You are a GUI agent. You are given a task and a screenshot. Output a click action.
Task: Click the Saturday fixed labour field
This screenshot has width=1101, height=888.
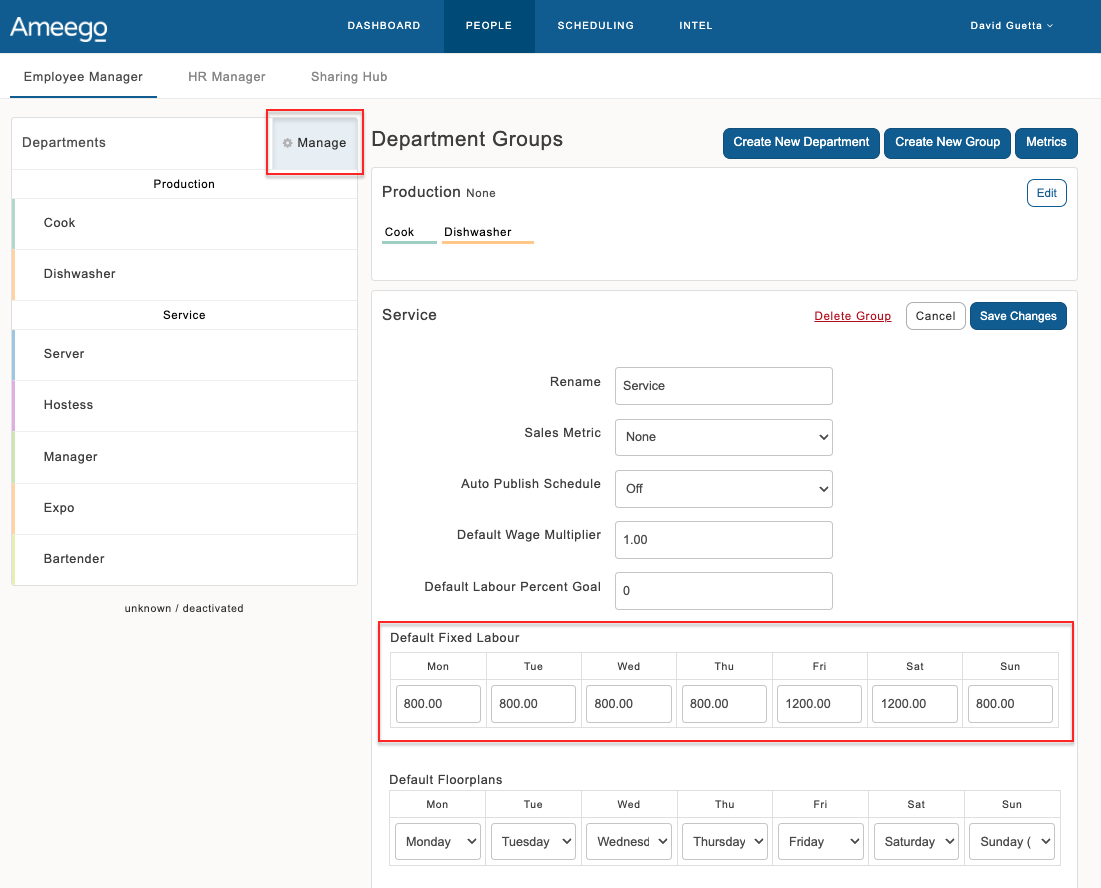pyautogui.click(x=914, y=704)
